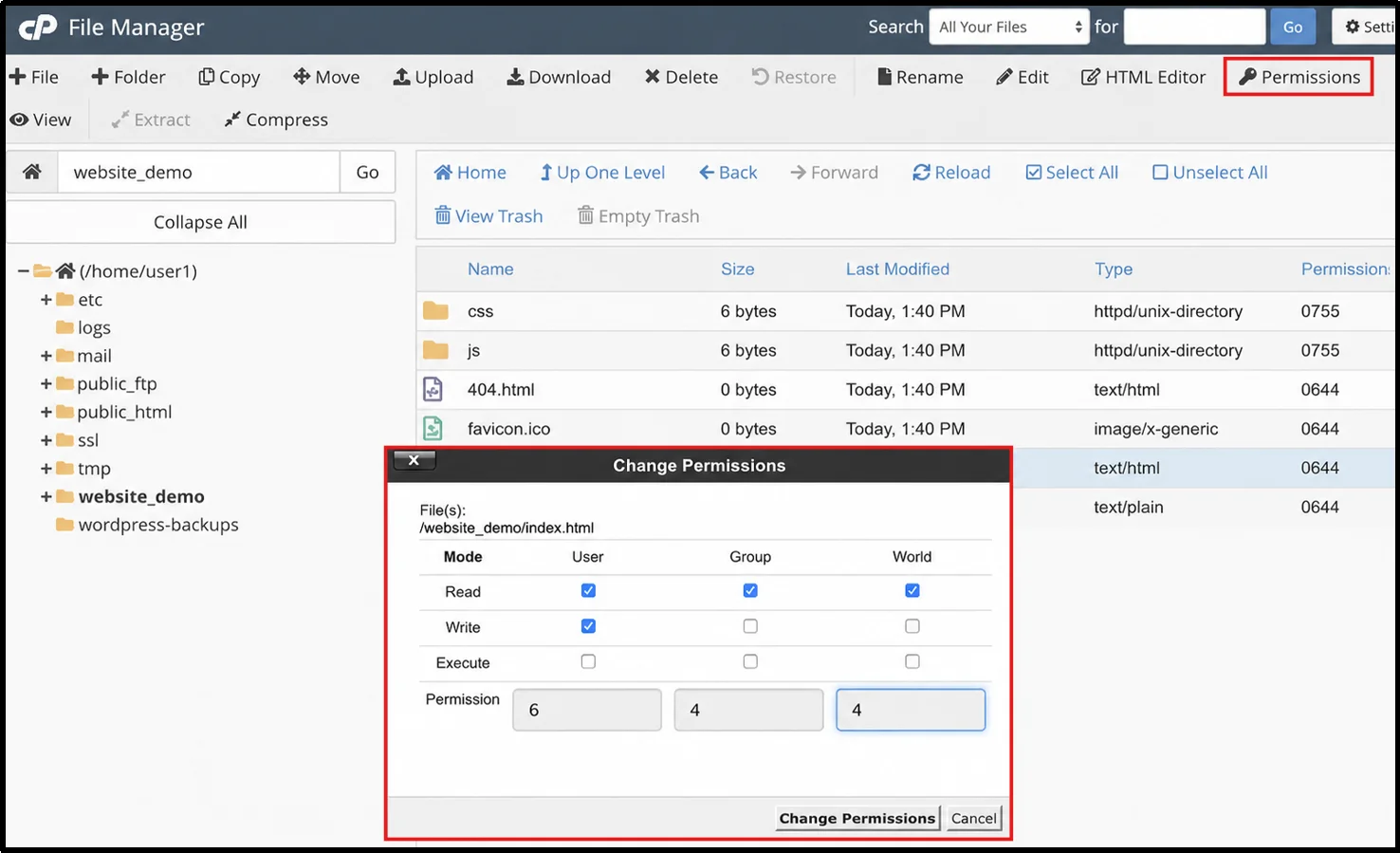Open the All Your Files search dropdown
Image resolution: width=1400 pixels, height=853 pixels.
[x=1009, y=27]
